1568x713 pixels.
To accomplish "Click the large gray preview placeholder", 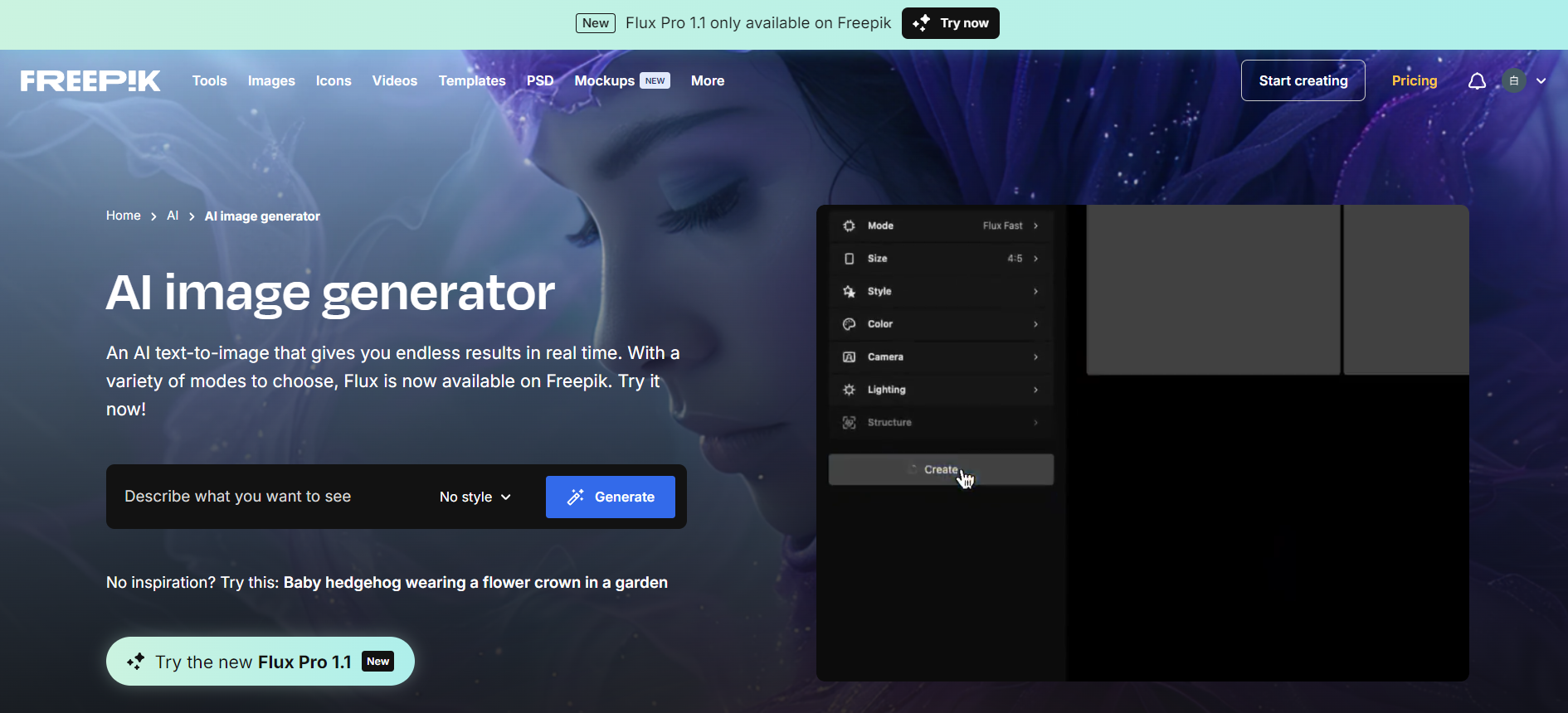I will [x=1213, y=290].
